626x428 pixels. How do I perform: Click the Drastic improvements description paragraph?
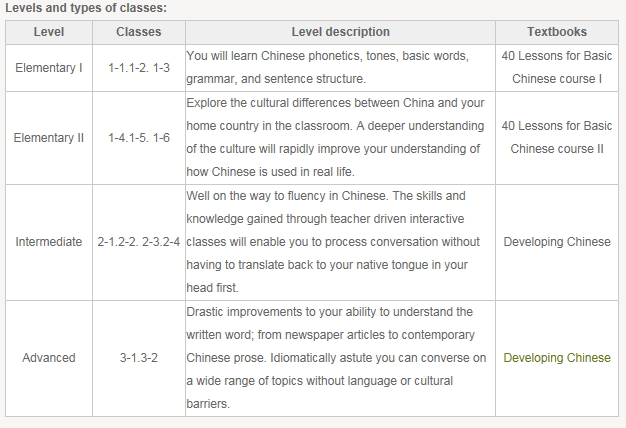point(336,358)
